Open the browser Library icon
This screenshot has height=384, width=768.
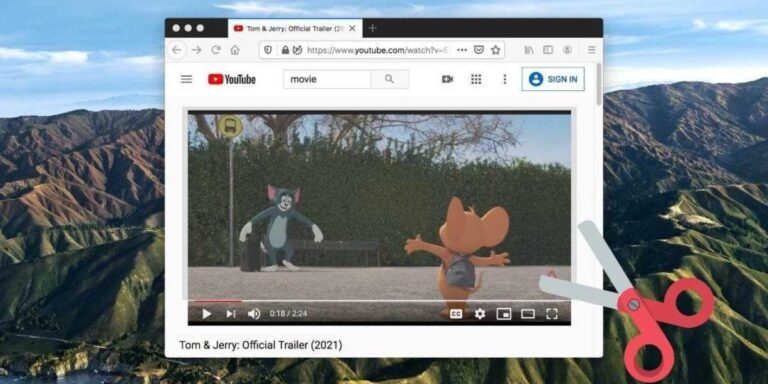529,50
